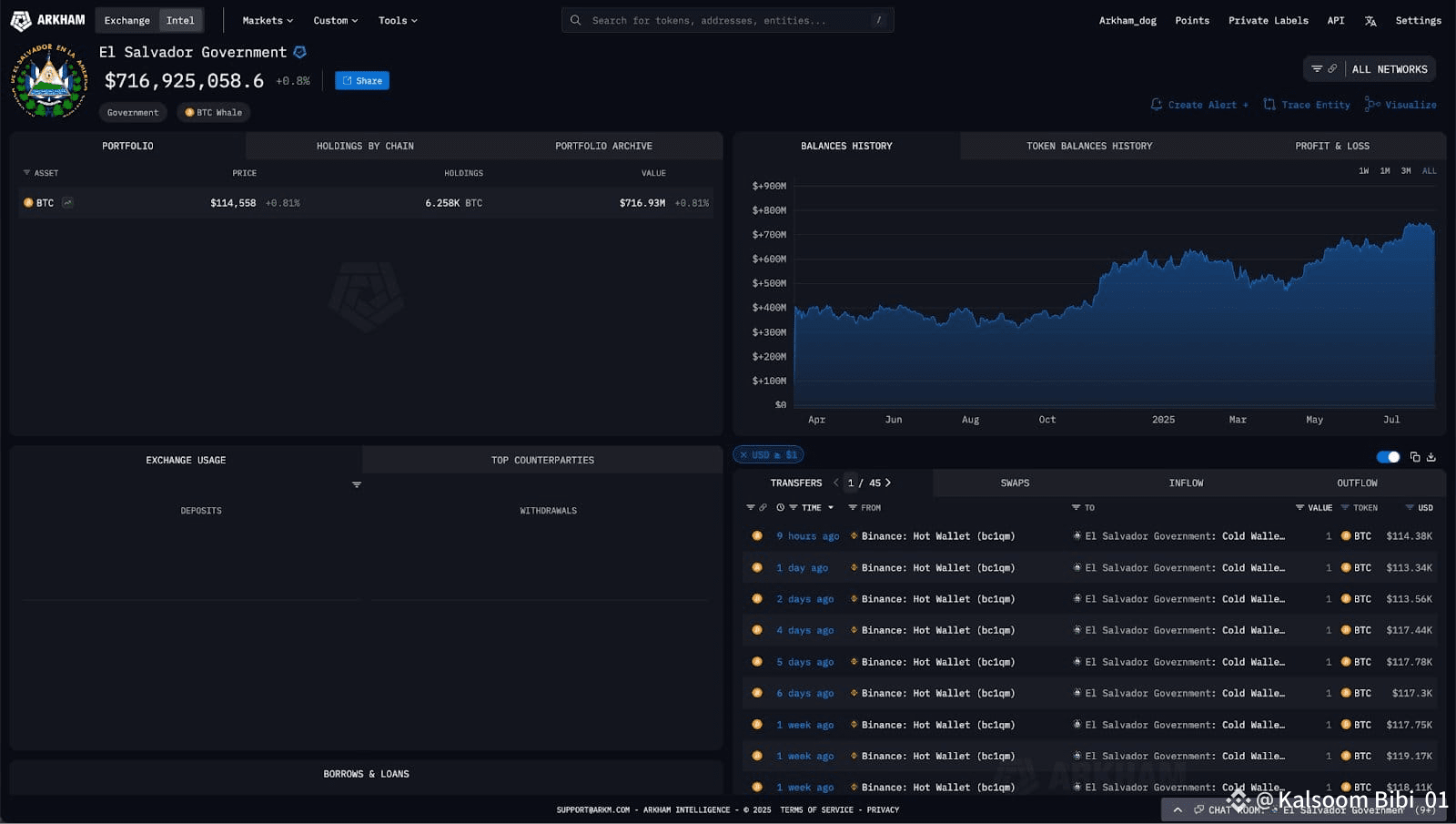Copy transfers using the copy icon

tap(1415, 457)
